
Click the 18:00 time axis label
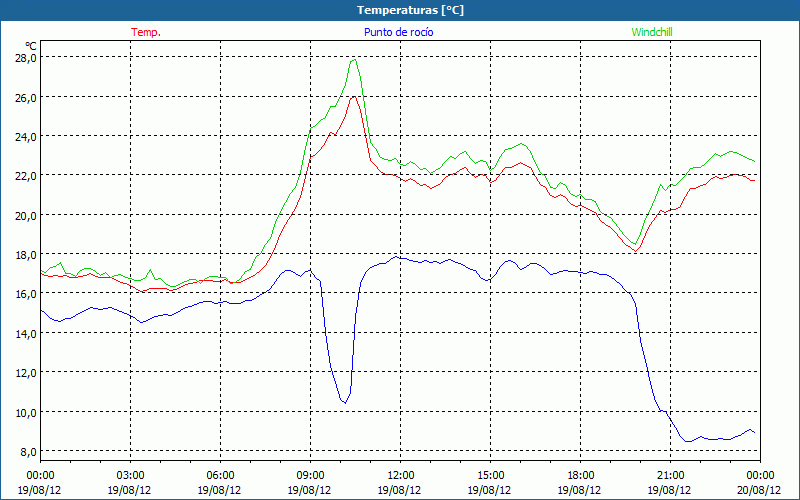point(580,476)
